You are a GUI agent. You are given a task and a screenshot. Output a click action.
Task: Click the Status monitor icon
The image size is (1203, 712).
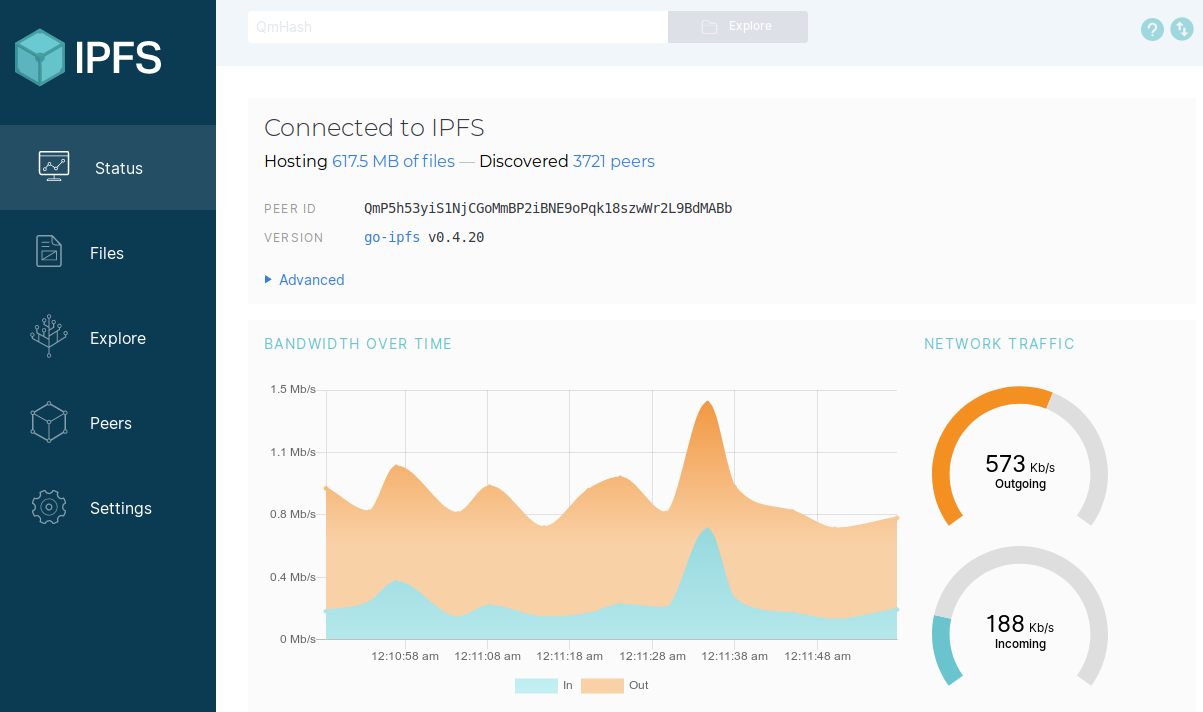pos(54,165)
